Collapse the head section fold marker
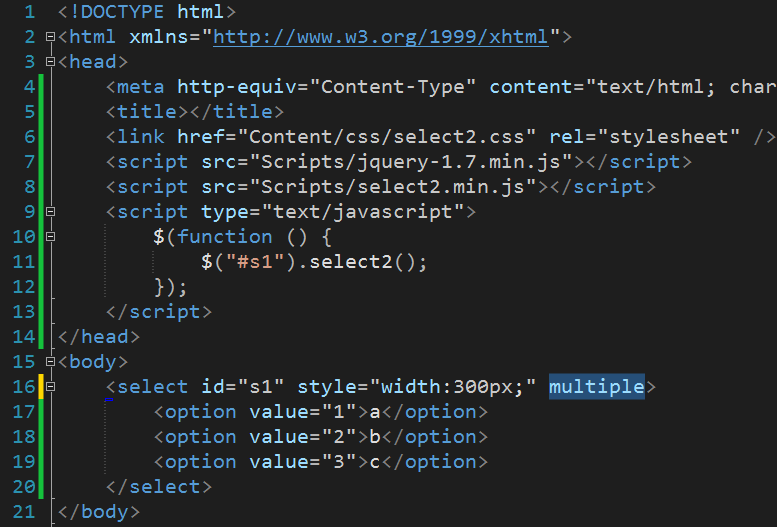 coord(50,61)
